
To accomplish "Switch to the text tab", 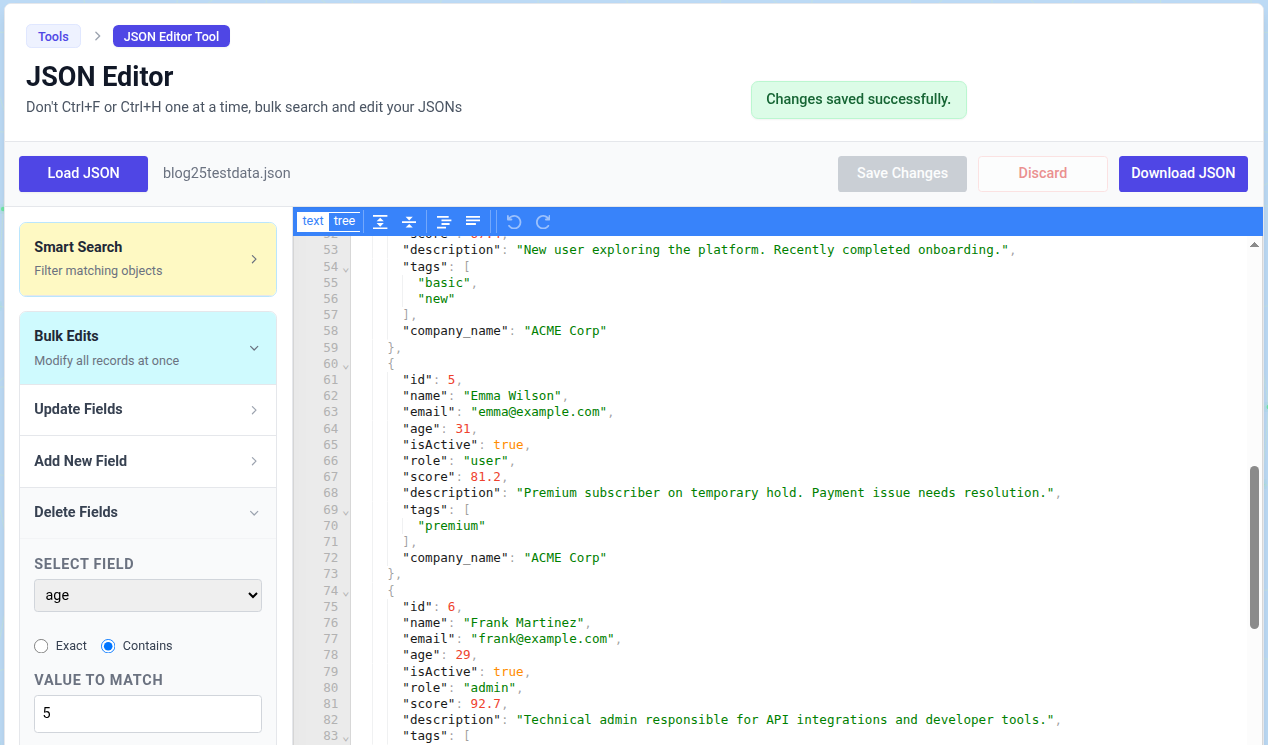I will tap(312, 220).
